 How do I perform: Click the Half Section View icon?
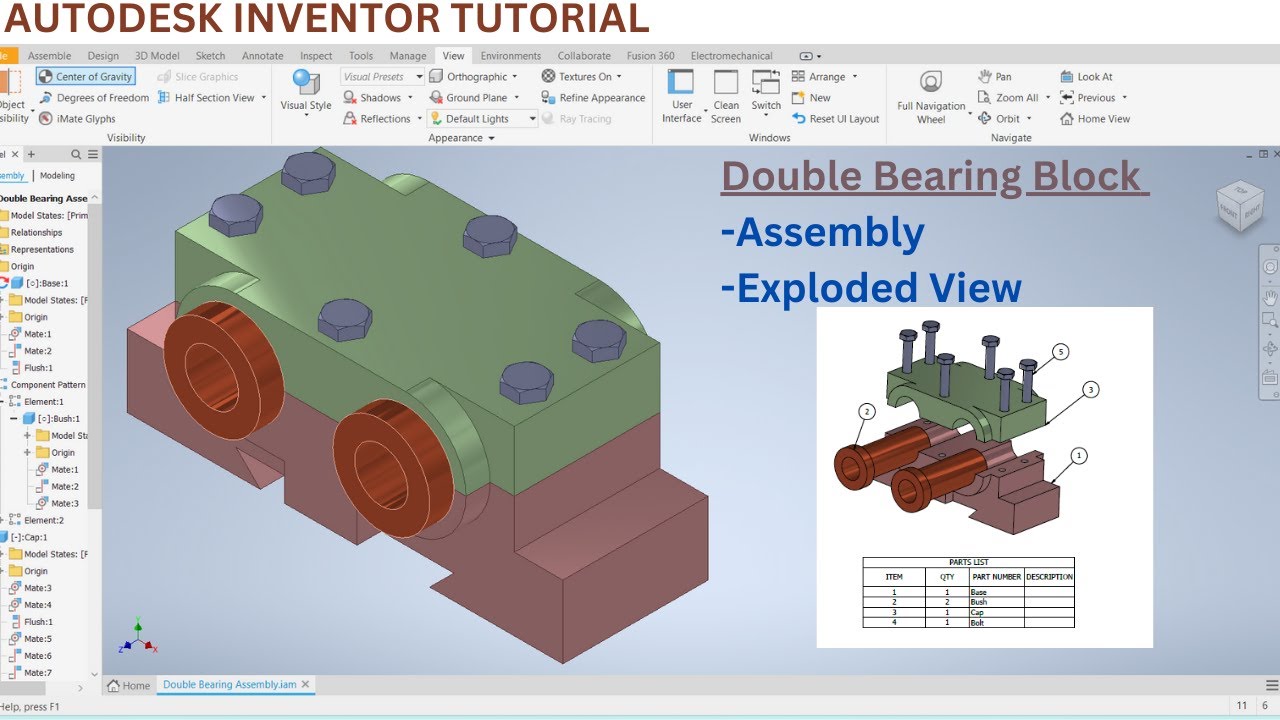click(x=165, y=98)
